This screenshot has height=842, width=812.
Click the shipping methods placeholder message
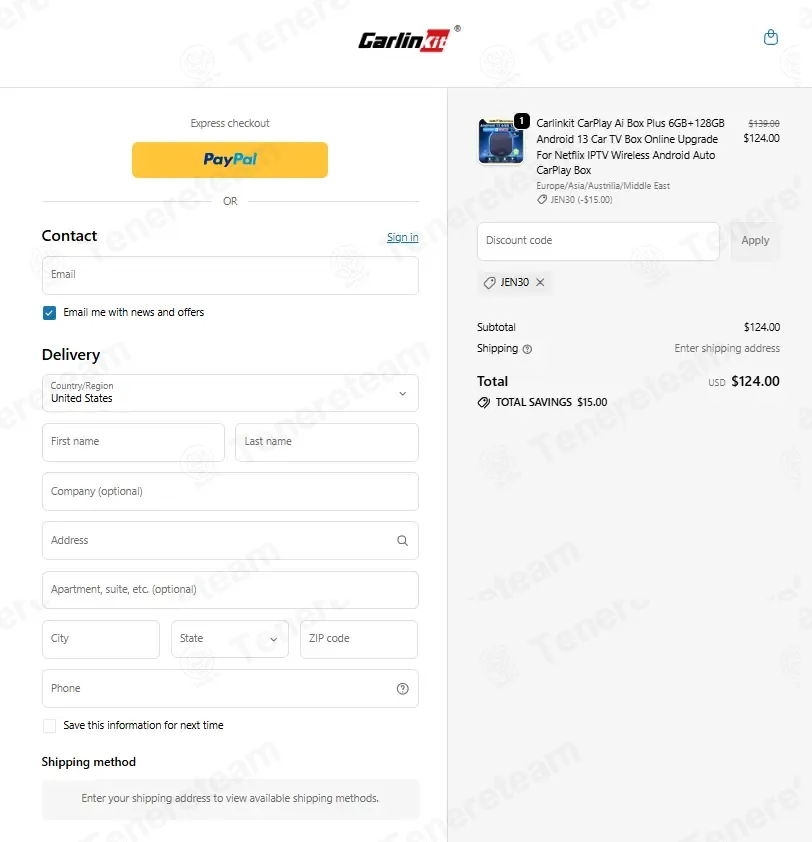(x=230, y=799)
